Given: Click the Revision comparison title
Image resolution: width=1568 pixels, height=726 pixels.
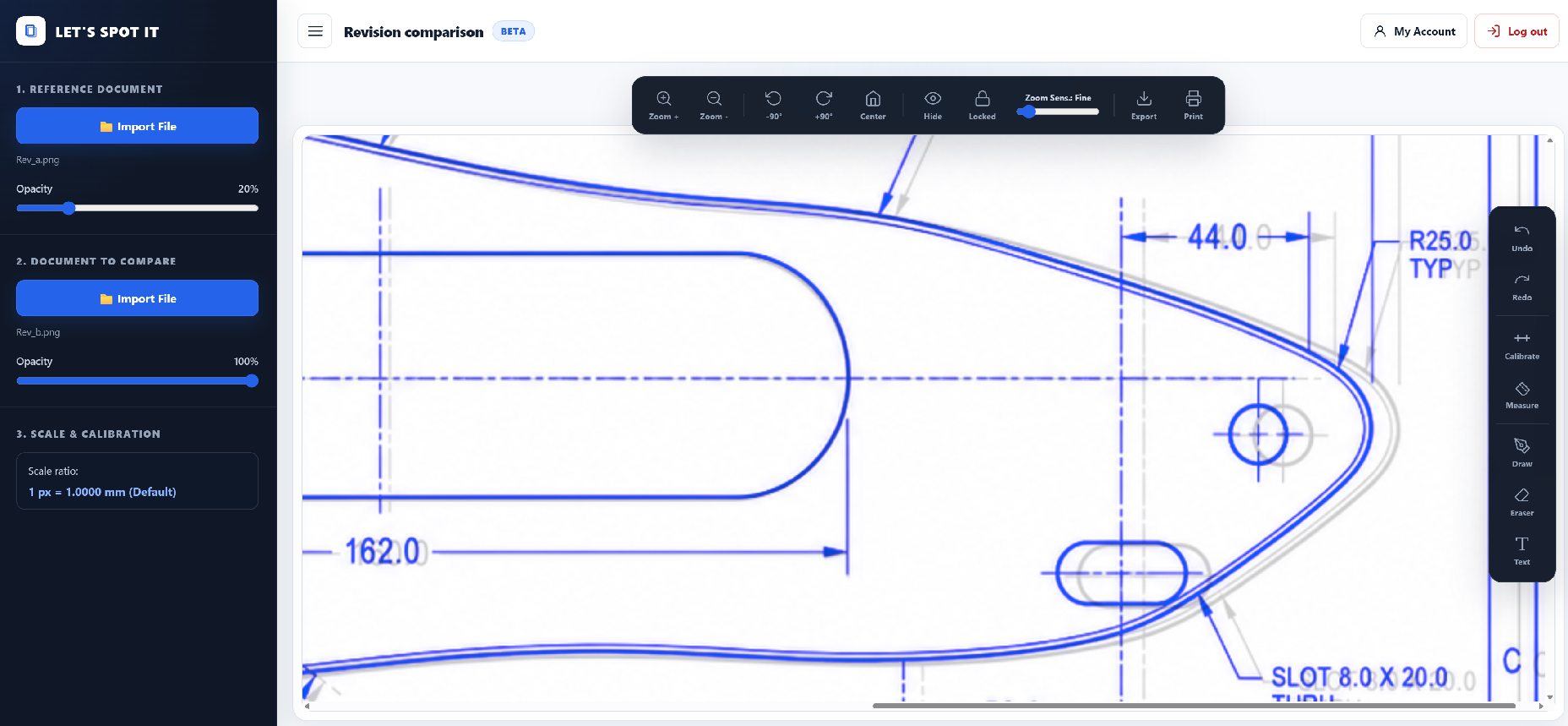Looking at the screenshot, I should [x=413, y=32].
